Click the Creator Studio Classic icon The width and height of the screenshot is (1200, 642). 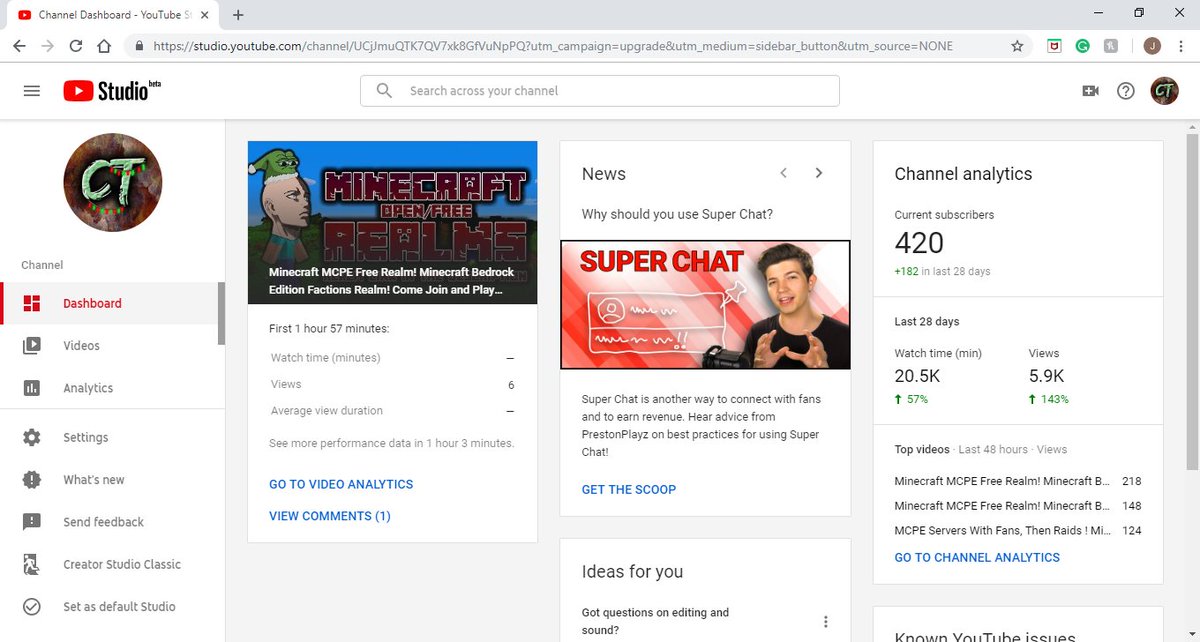[32, 564]
